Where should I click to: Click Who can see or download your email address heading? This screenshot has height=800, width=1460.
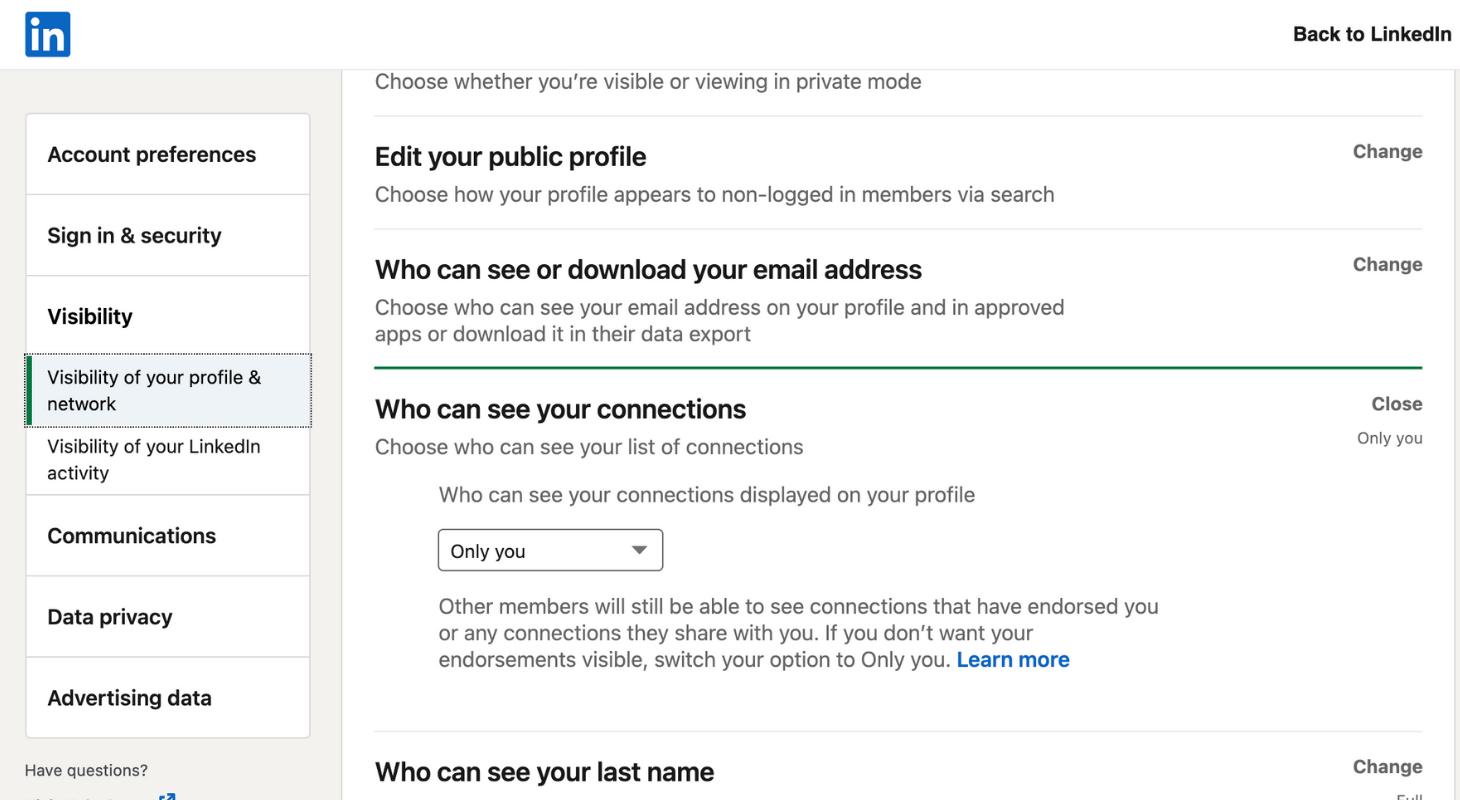[x=648, y=270]
